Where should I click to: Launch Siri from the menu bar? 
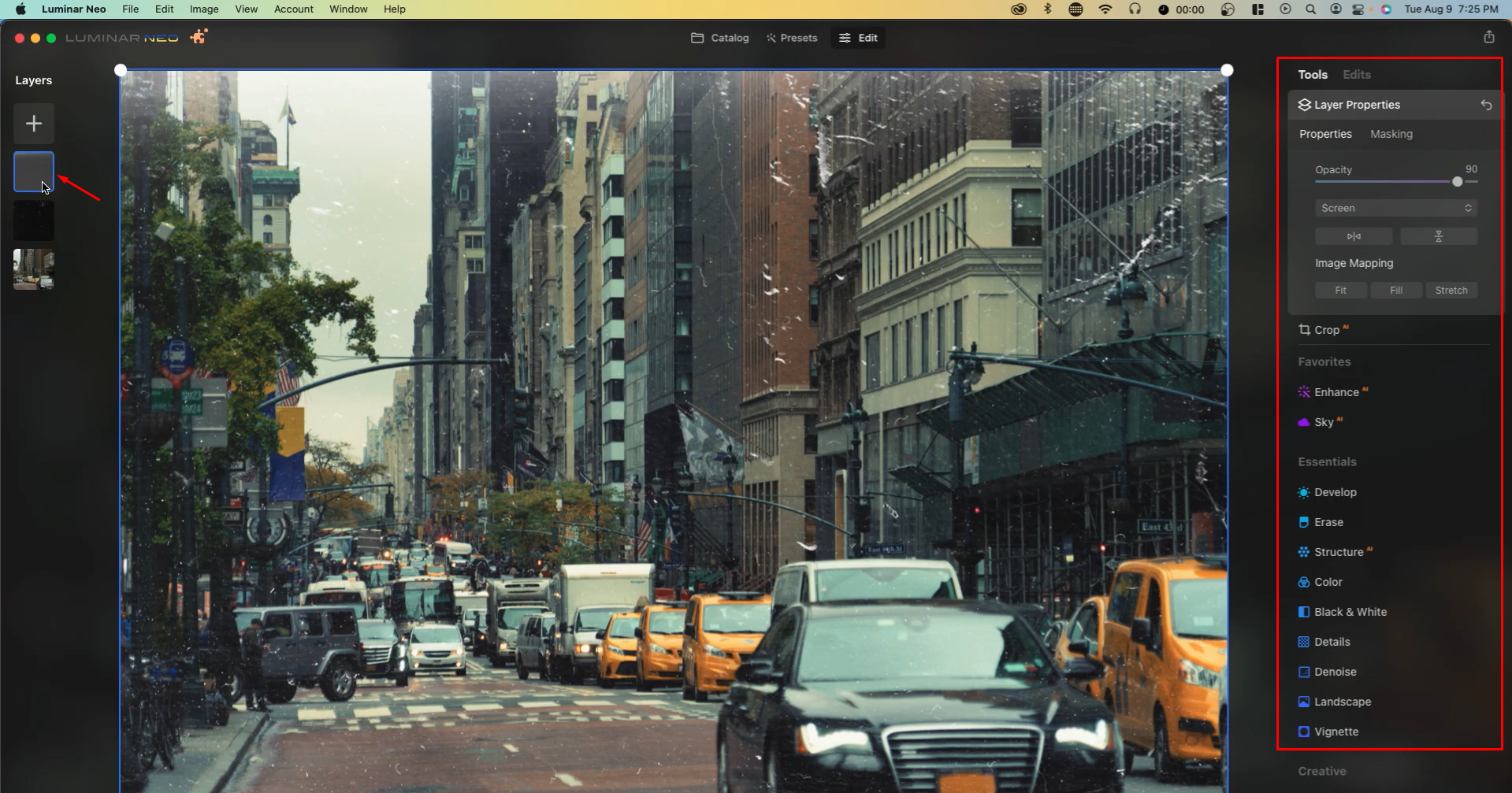[x=1386, y=9]
